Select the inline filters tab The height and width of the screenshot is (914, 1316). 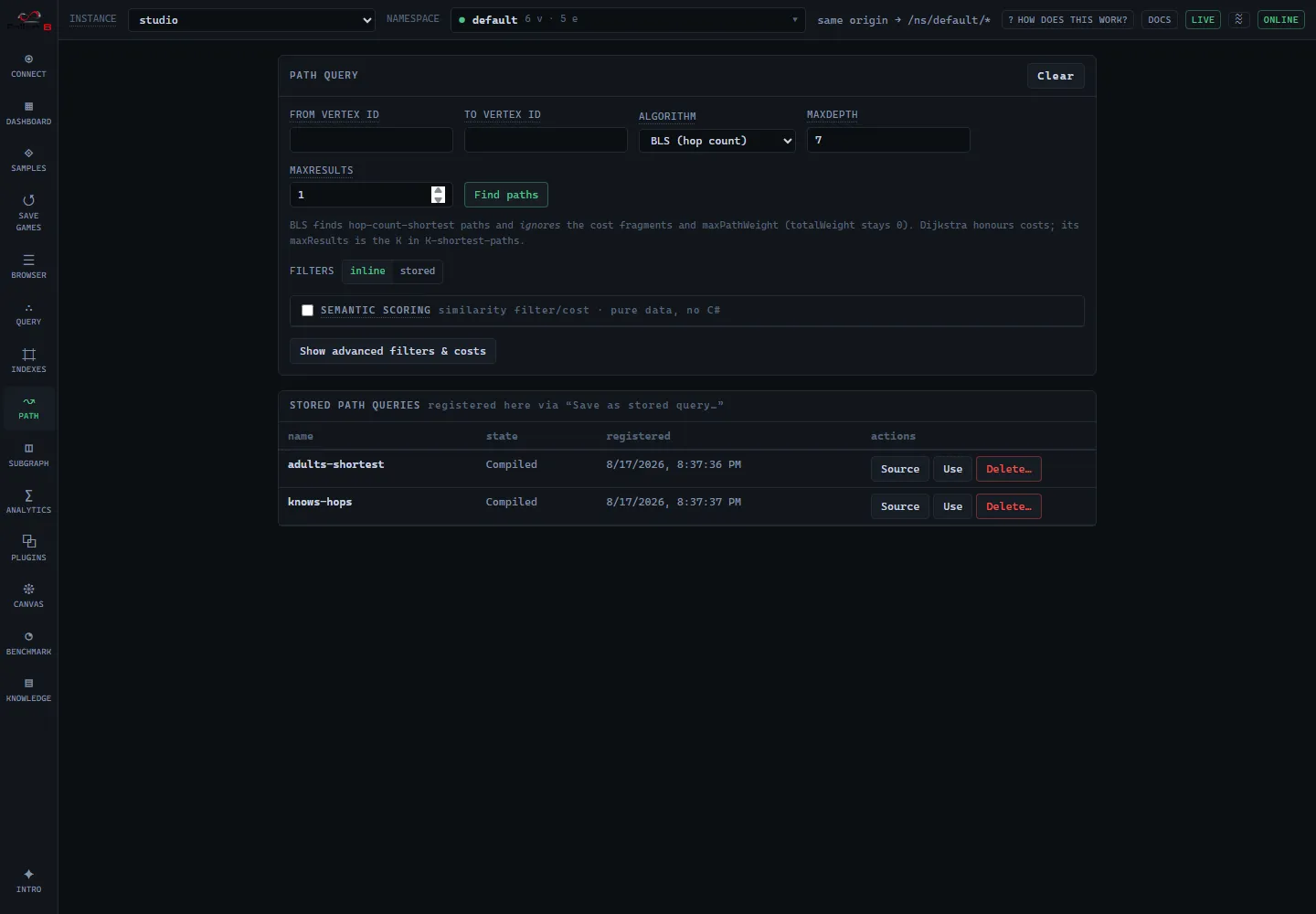367,271
